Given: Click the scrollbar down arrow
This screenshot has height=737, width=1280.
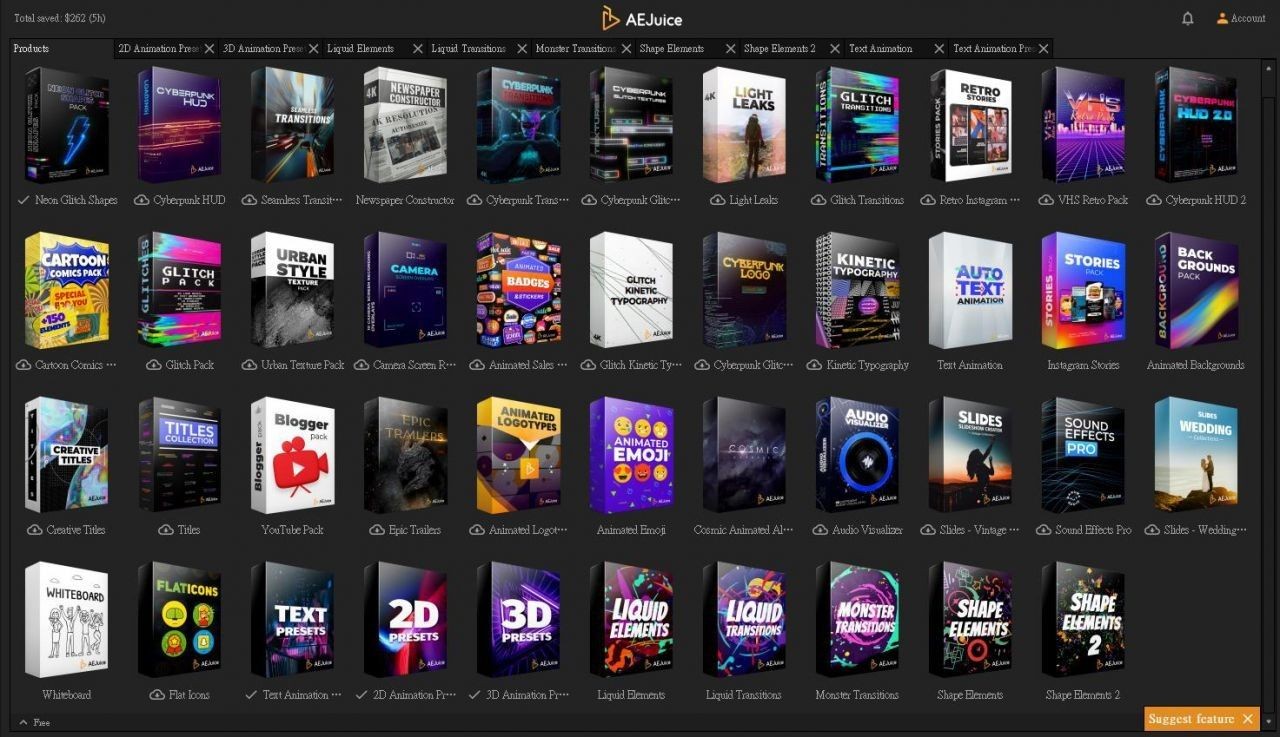Looking at the screenshot, I should (1269, 721).
